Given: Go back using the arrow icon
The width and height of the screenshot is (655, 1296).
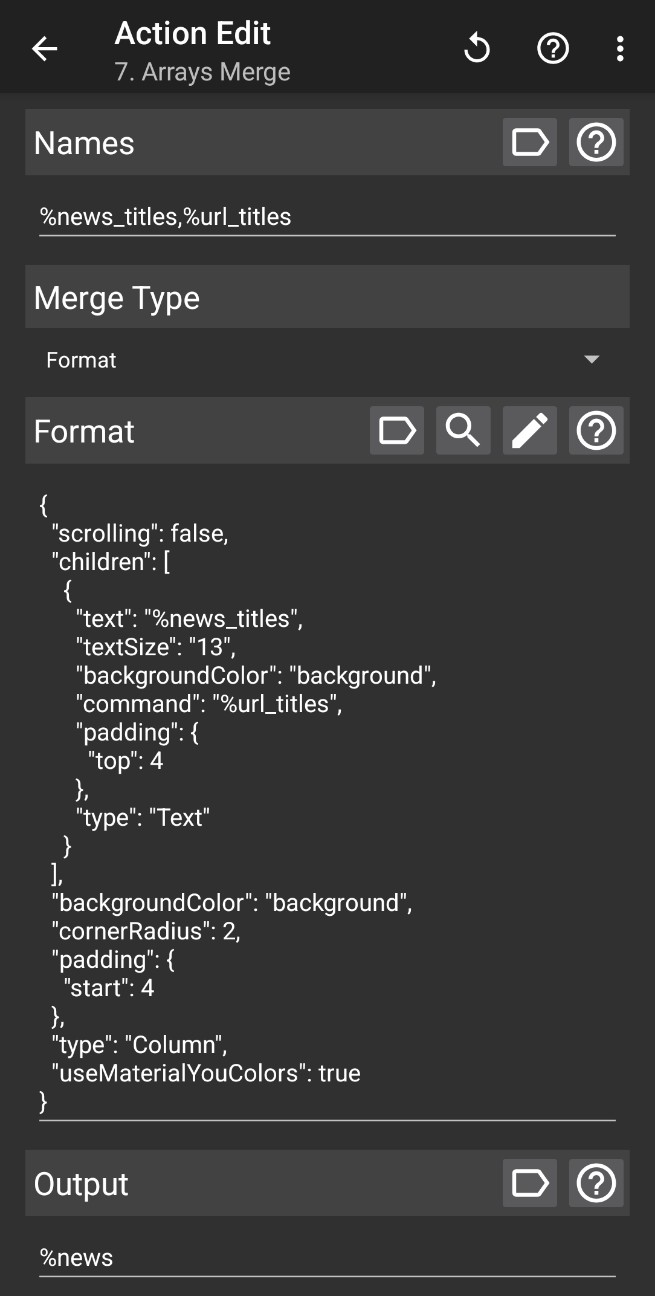Looking at the screenshot, I should tap(44, 48).
